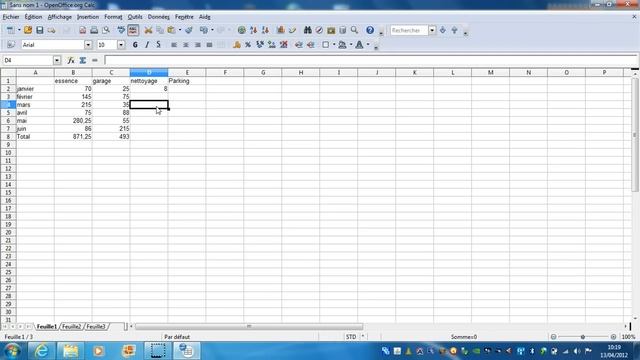
Task: Toggle STD selection mode in status bar
Action: coord(351,337)
